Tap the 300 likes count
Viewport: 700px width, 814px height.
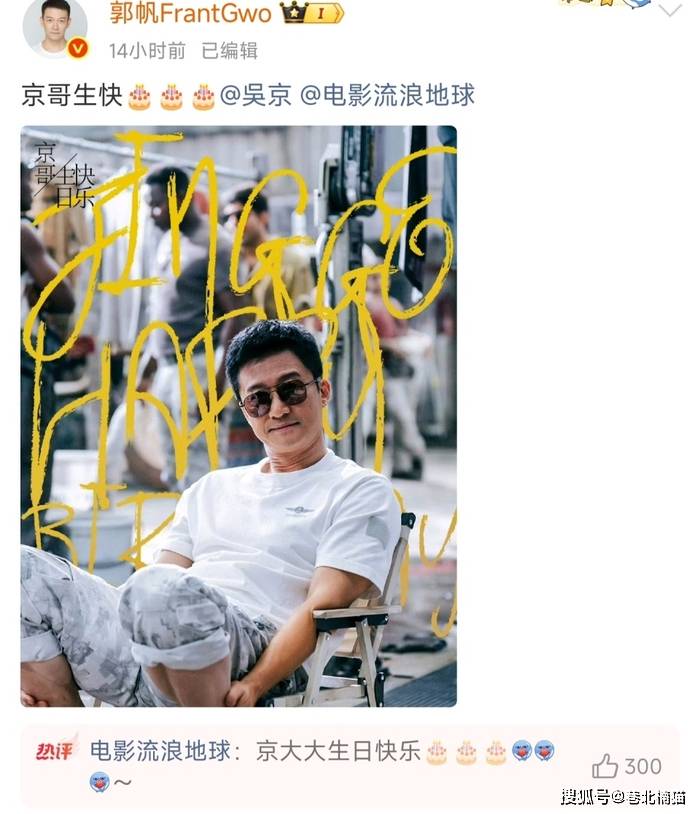[x=643, y=766]
